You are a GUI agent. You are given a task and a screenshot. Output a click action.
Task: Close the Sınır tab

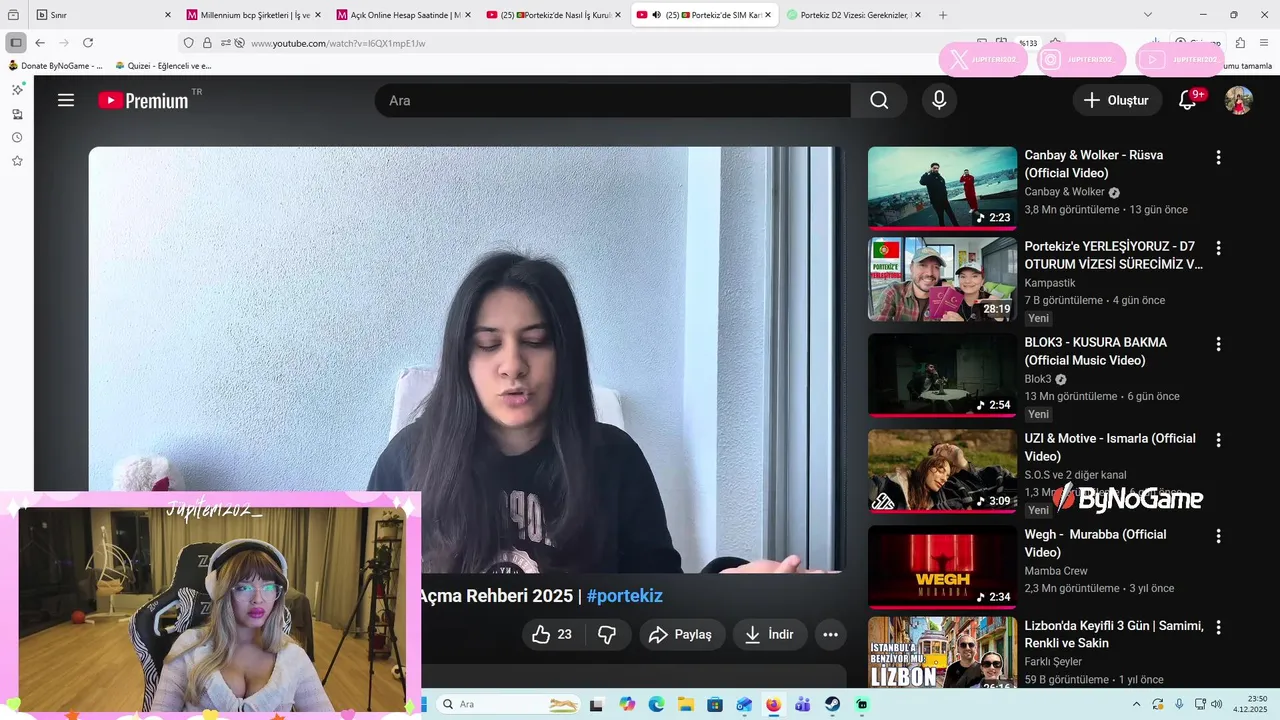tap(167, 15)
